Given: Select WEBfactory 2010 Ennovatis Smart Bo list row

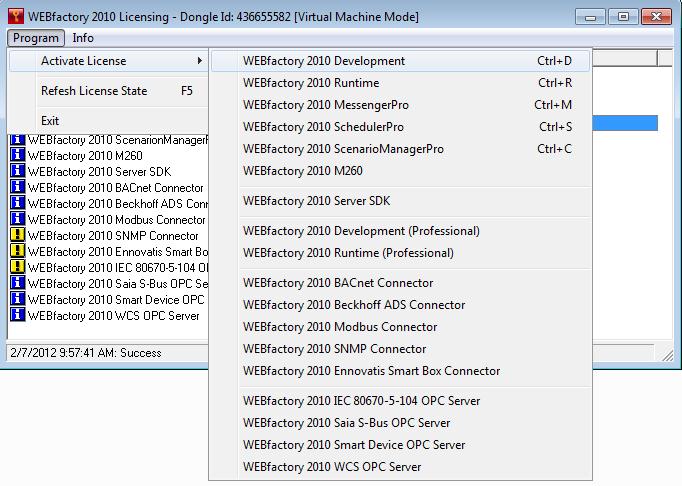Looking at the screenshot, I should pos(118,252).
